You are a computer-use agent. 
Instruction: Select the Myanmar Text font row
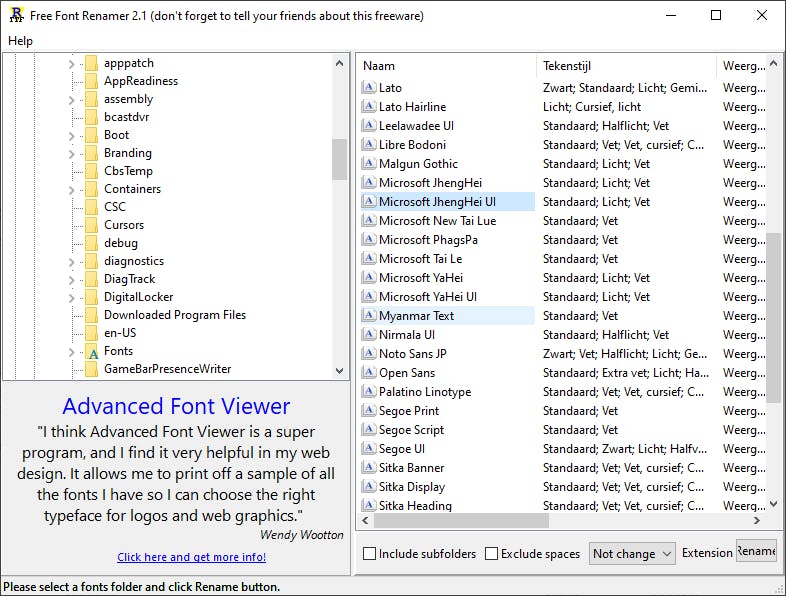click(416, 316)
